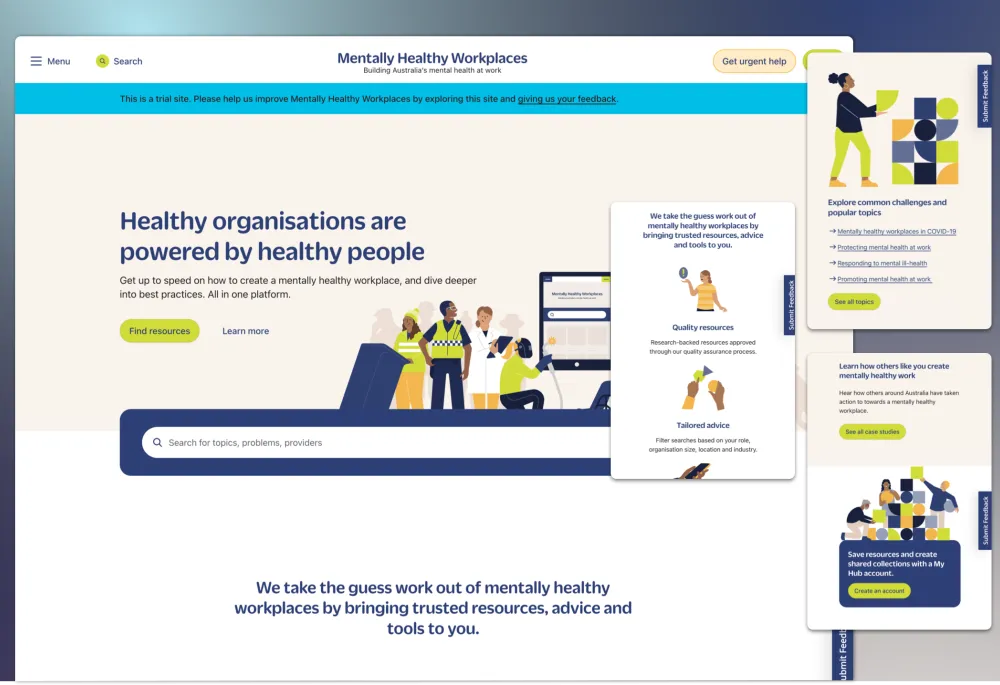Open the 'giving us your feedback' link
Viewport: 1000px width, 685px height.
566,99
